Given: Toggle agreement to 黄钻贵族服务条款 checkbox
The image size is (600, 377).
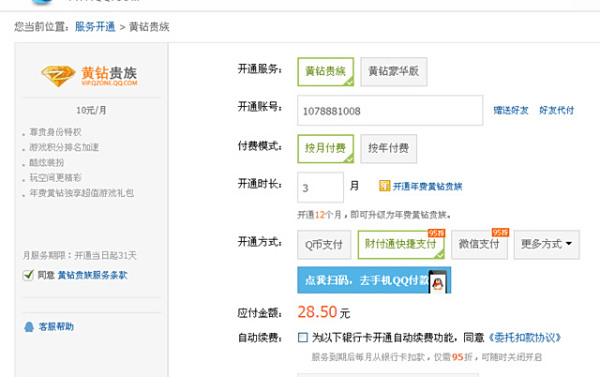Looking at the screenshot, I should (28, 275).
